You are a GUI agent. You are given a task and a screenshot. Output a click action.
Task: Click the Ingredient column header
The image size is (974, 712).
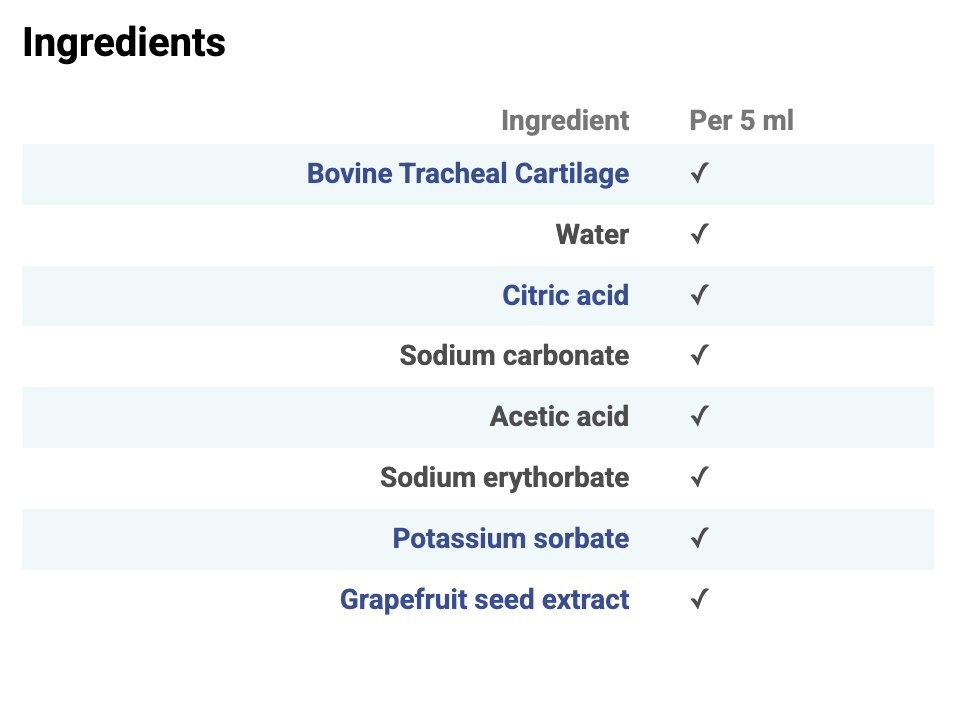pos(565,121)
